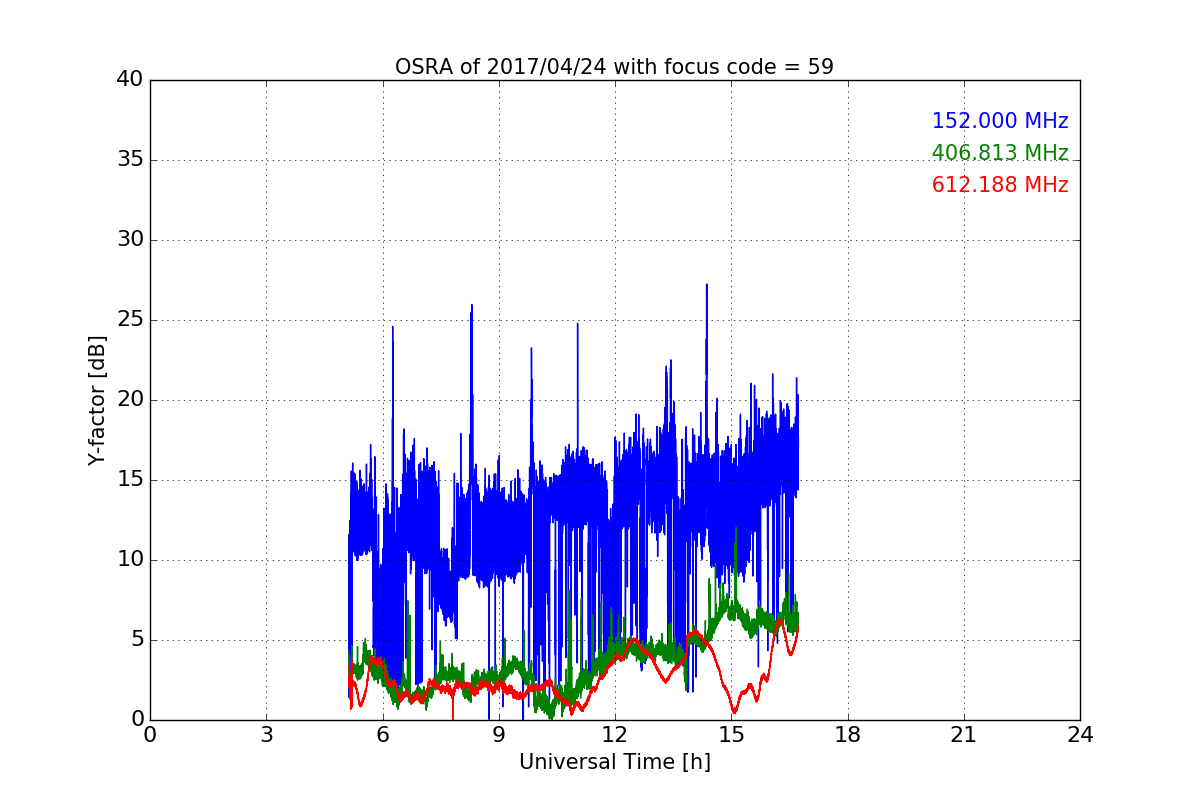1200x800 pixels.
Task: Click the y-axis tick label 20
Action: click(x=130, y=400)
